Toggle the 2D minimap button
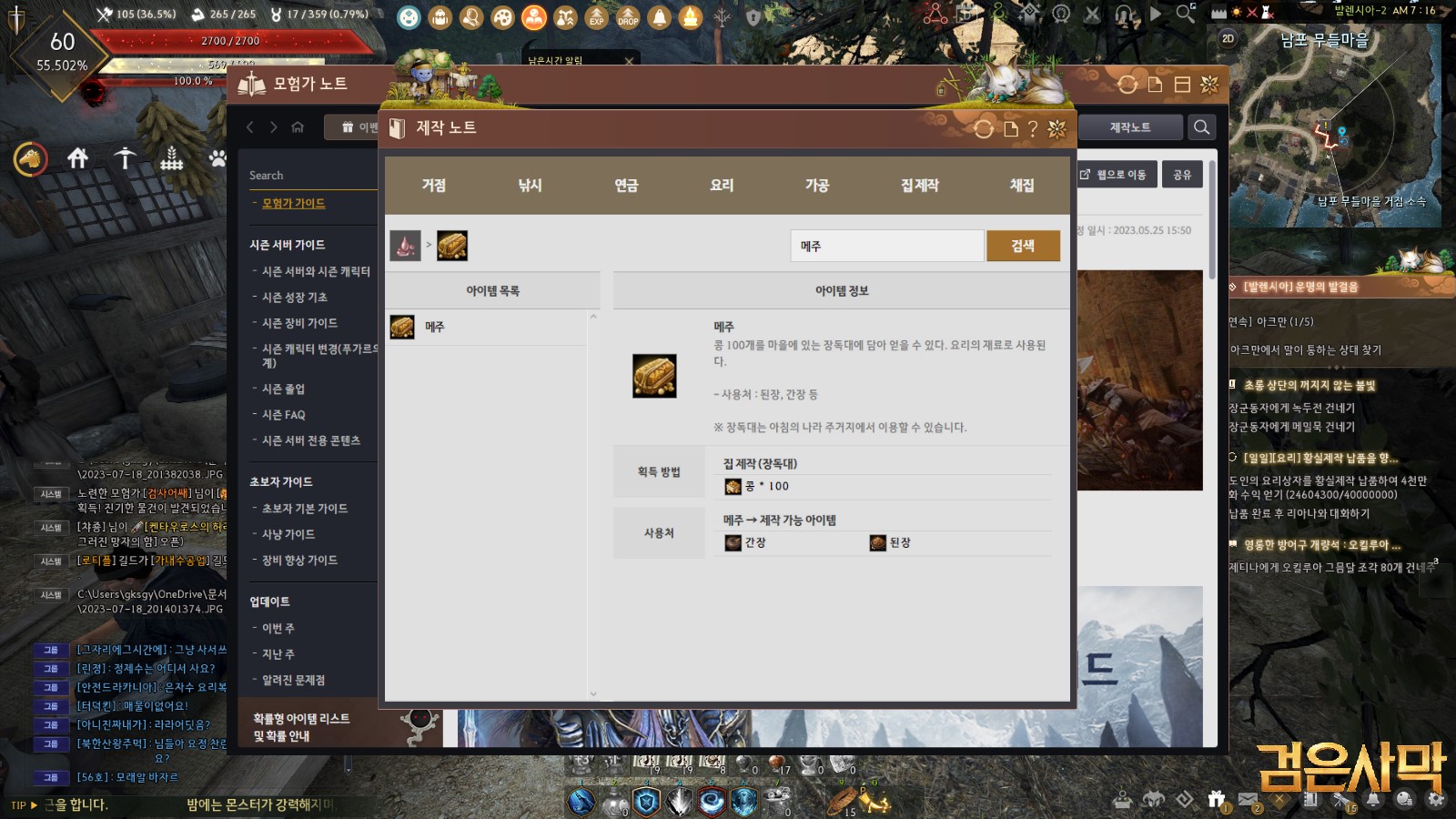The image size is (1456, 819). point(1228,38)
